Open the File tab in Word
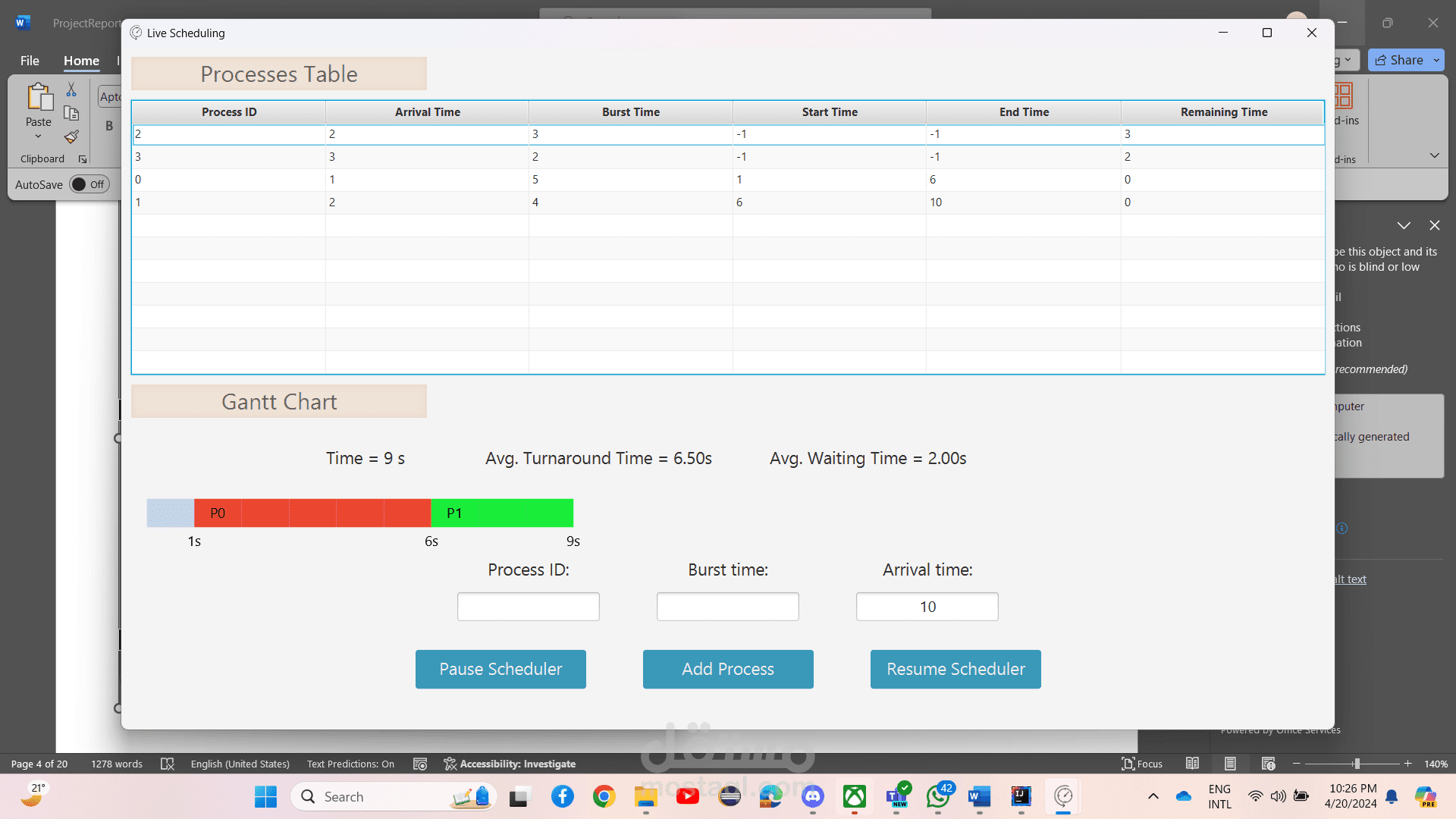Image resolution: width=1456 pixels, height=819 pixels. click(x=30, y=61)
